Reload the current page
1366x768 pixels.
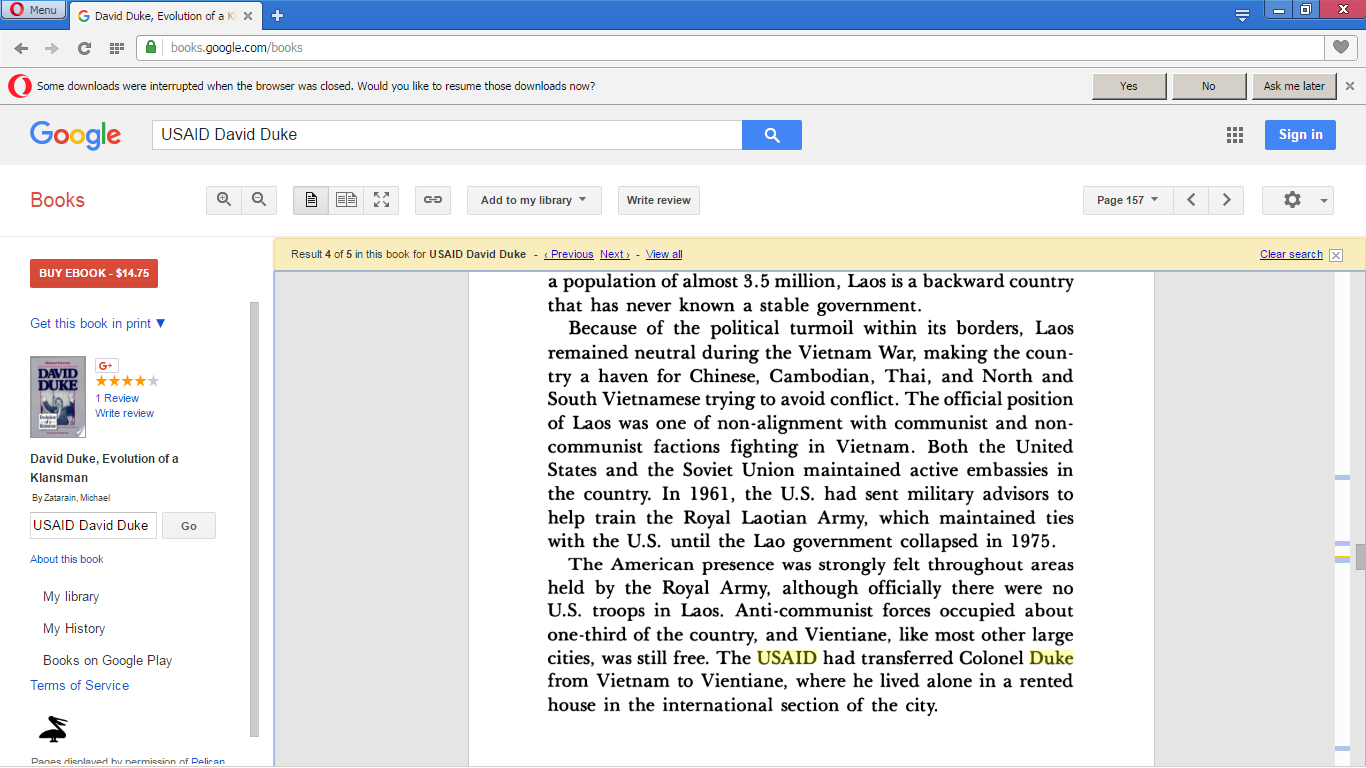pyautogui.click(x=84, y=48)
